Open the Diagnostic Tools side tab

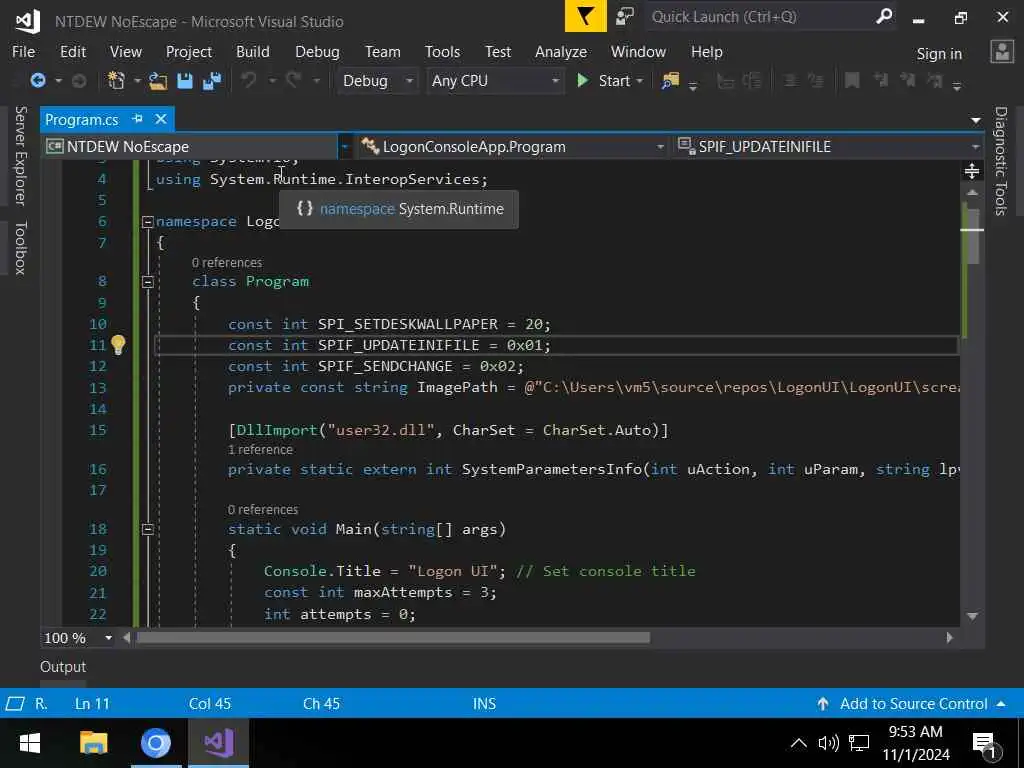(1000, 161)
